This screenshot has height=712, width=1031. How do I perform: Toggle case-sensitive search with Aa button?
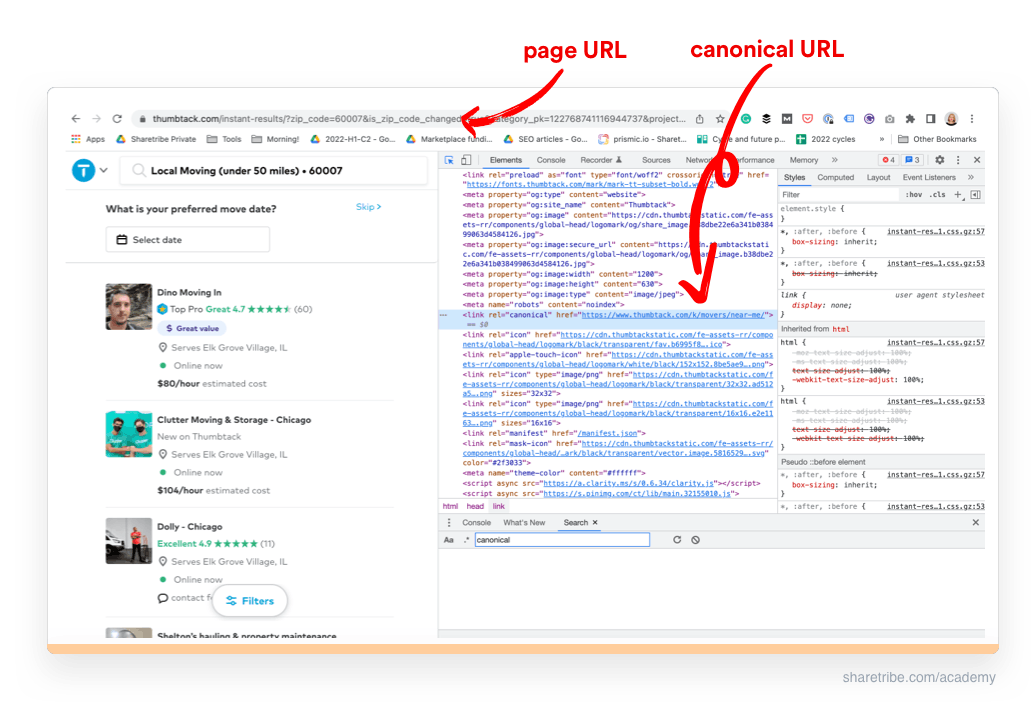(x=449, y=540)
